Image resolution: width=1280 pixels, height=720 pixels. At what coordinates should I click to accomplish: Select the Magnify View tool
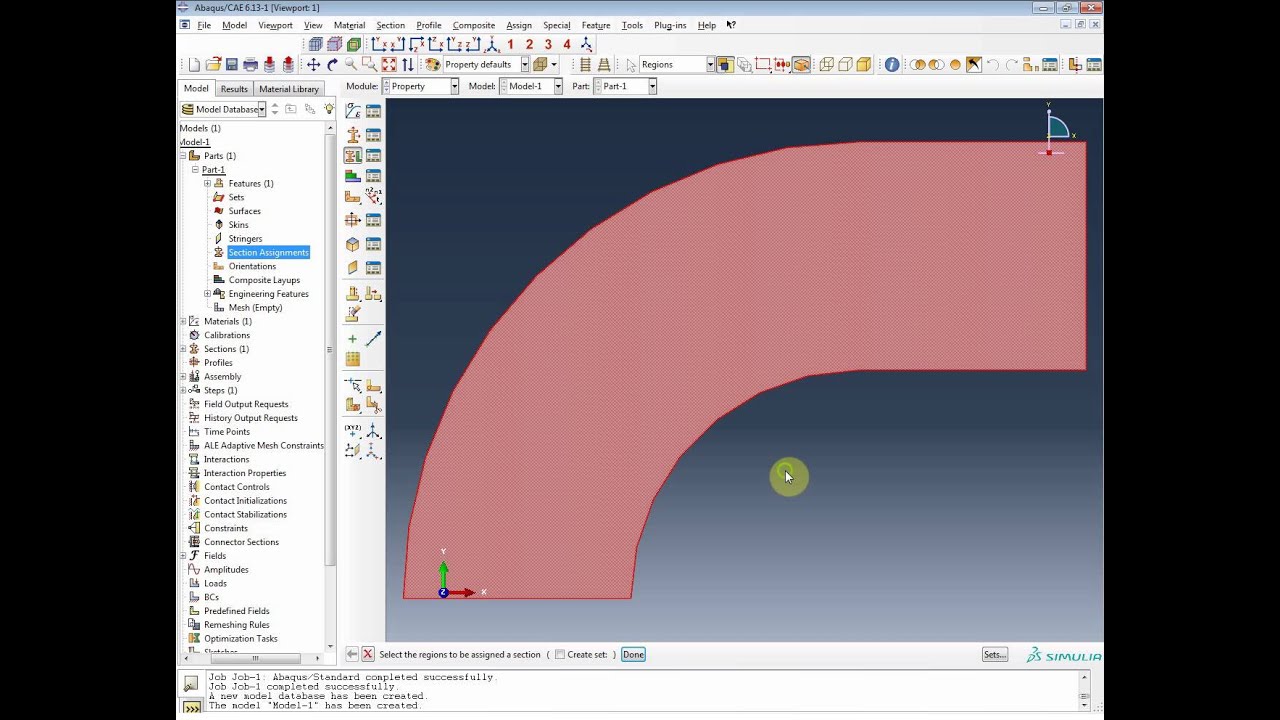pyautogui.click(x=350, y=65)
